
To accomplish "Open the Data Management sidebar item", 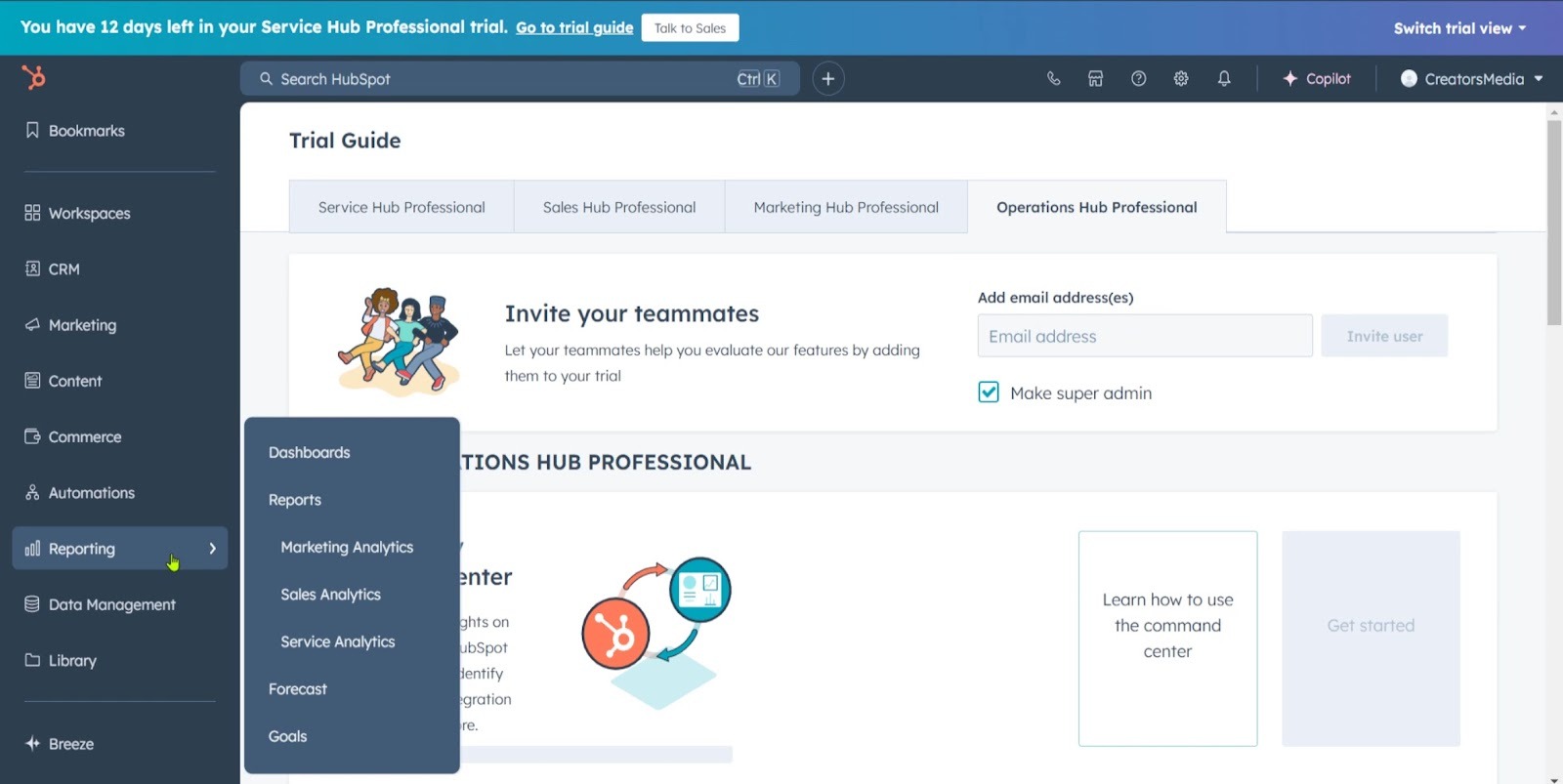I will (101, 604).
